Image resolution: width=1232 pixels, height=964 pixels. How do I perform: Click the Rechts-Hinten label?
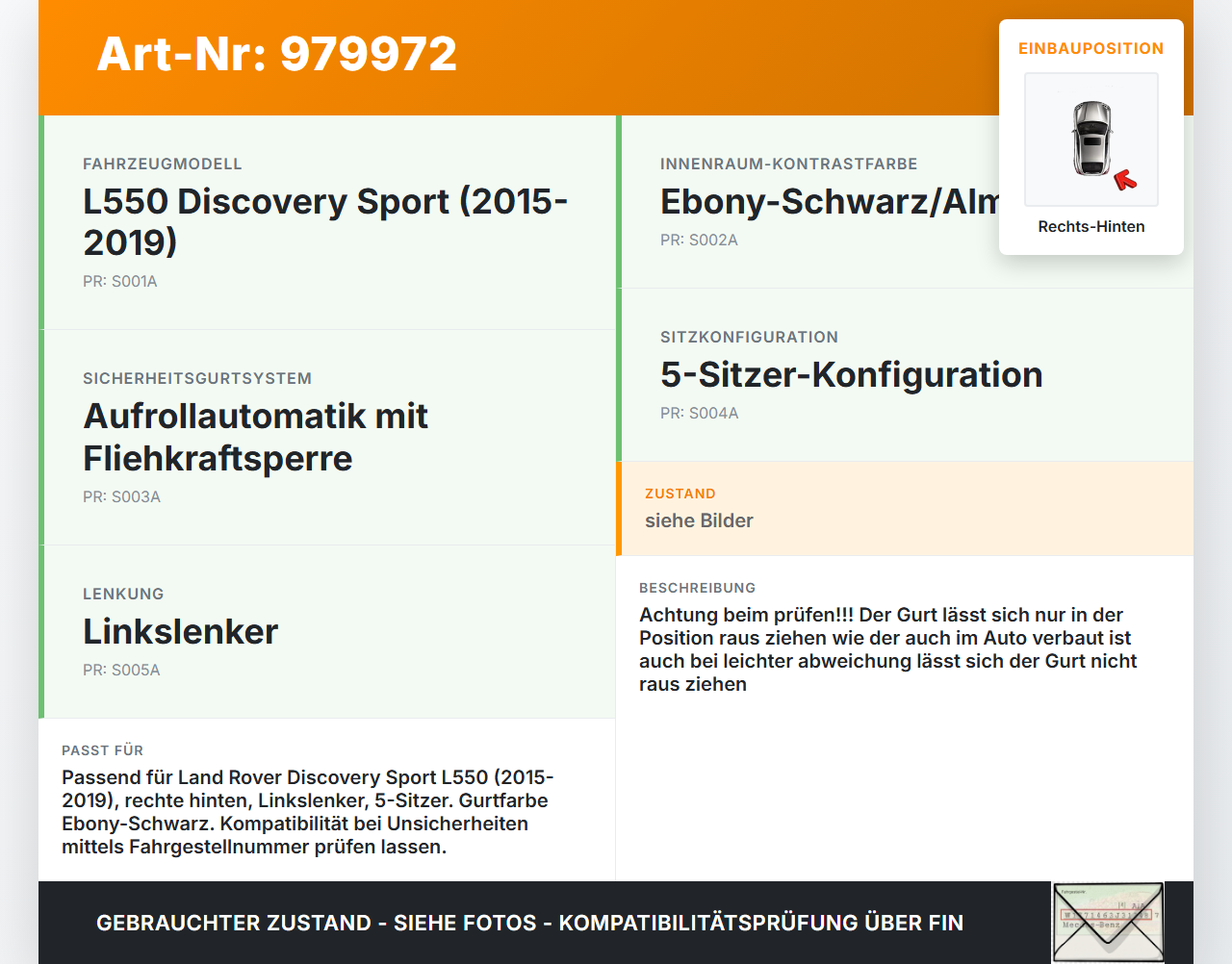pos(1091,226)
